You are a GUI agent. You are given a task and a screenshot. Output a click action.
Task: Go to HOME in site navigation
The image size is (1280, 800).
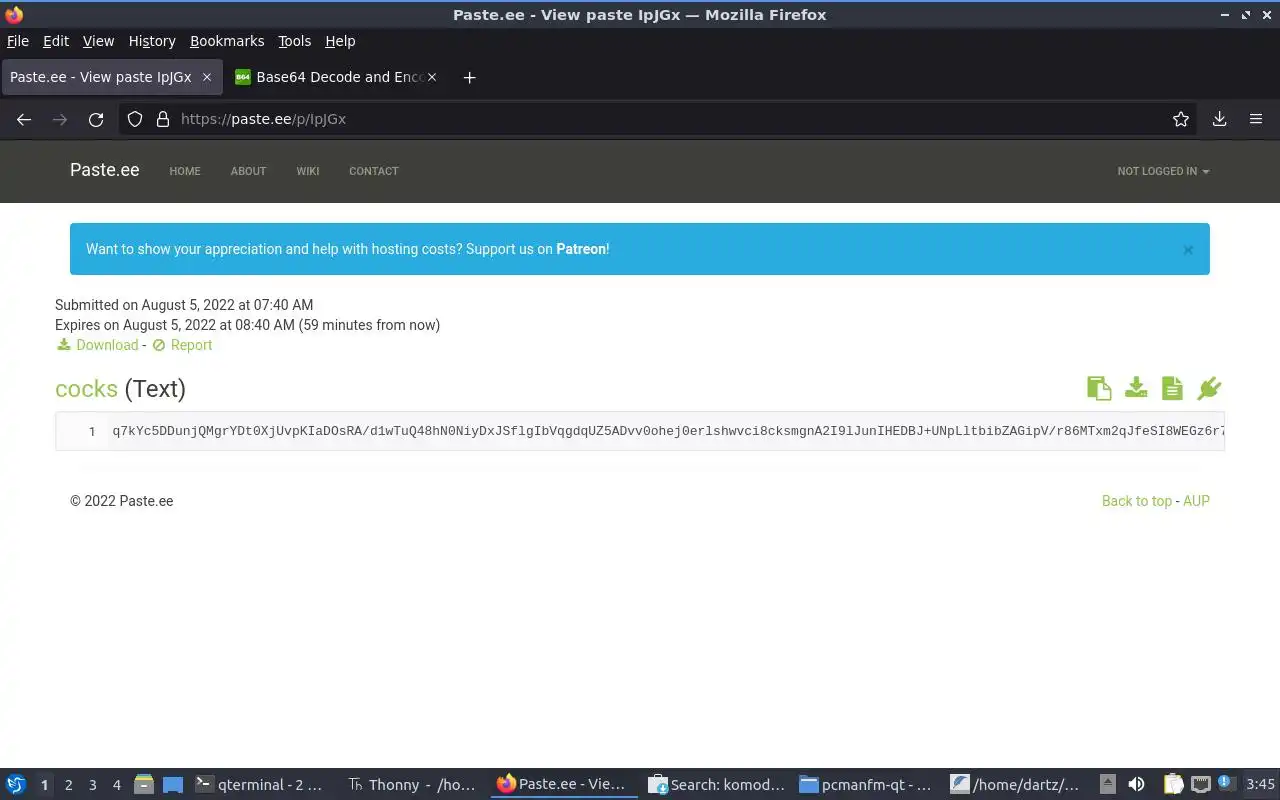tap(185, 171)
